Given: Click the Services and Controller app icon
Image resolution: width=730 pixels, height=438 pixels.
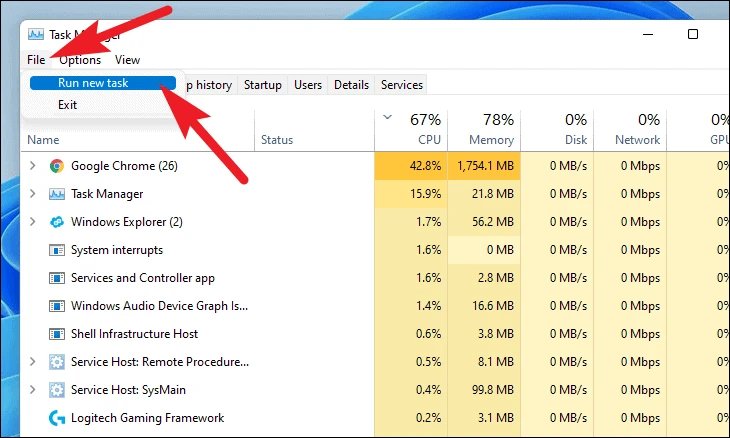Looking at the screenshot, I should coord(57,278).
